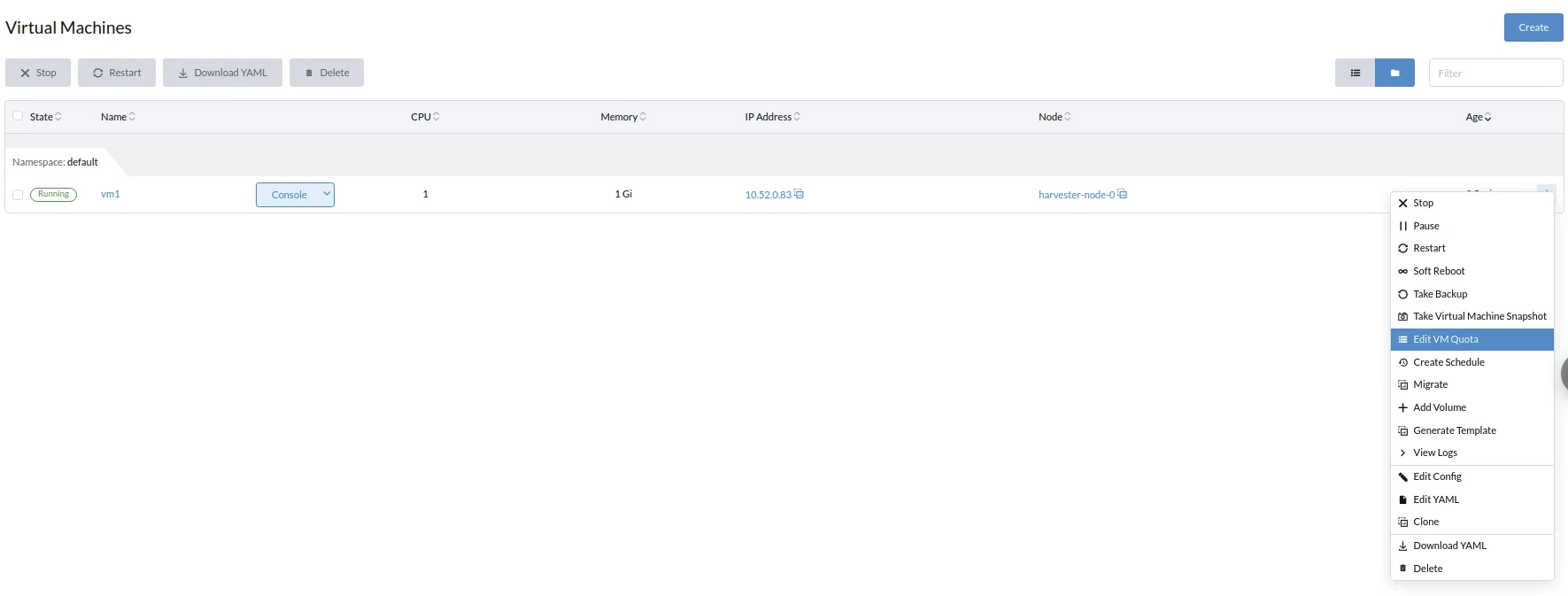Check the select-all checkbox in table header

(x=18, y=116)
